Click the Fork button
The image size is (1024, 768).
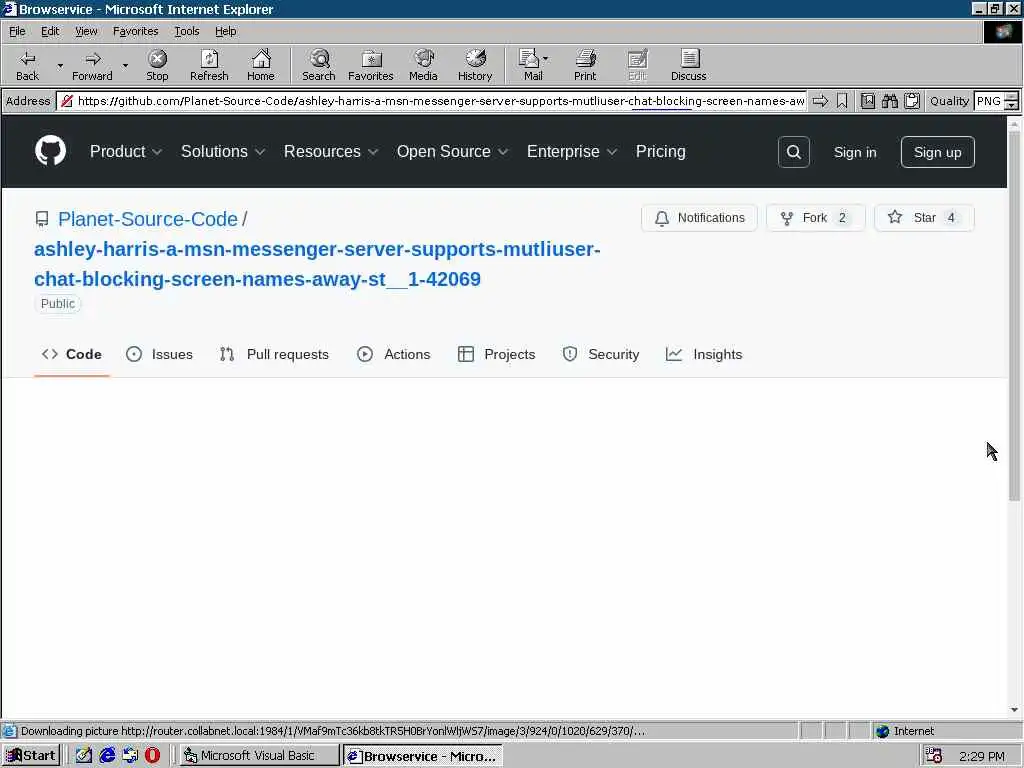816,217
